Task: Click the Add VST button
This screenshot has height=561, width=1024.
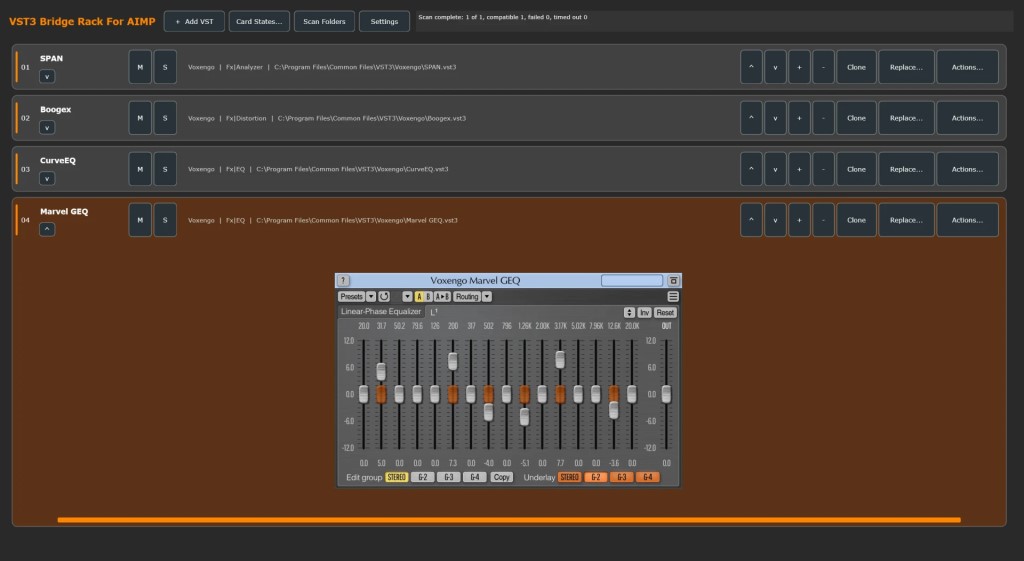Action: pyautogui.click(x=194, y=22)
